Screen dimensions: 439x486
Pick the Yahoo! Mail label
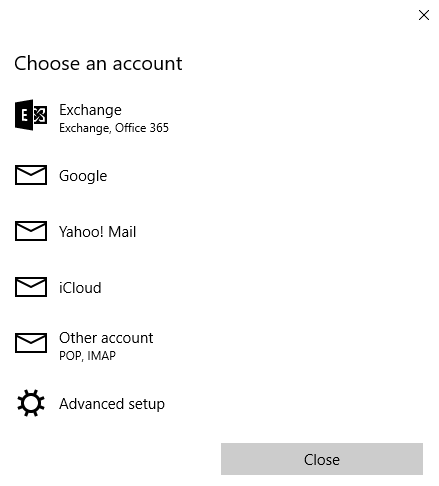click(x=98, y=232)
